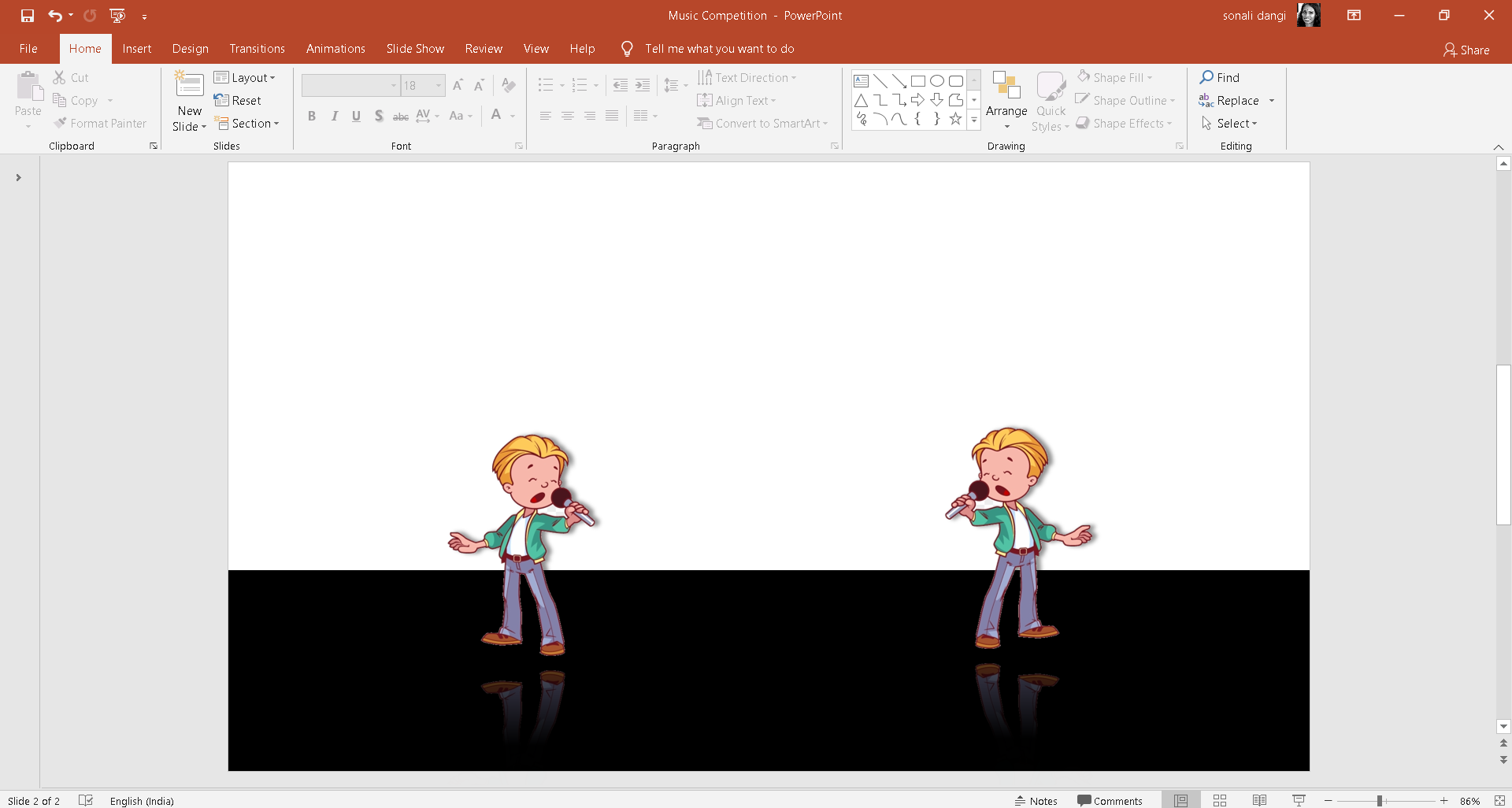Click the Next Slide double arrow
1512x808 pixels.
tap(1503, 760)
